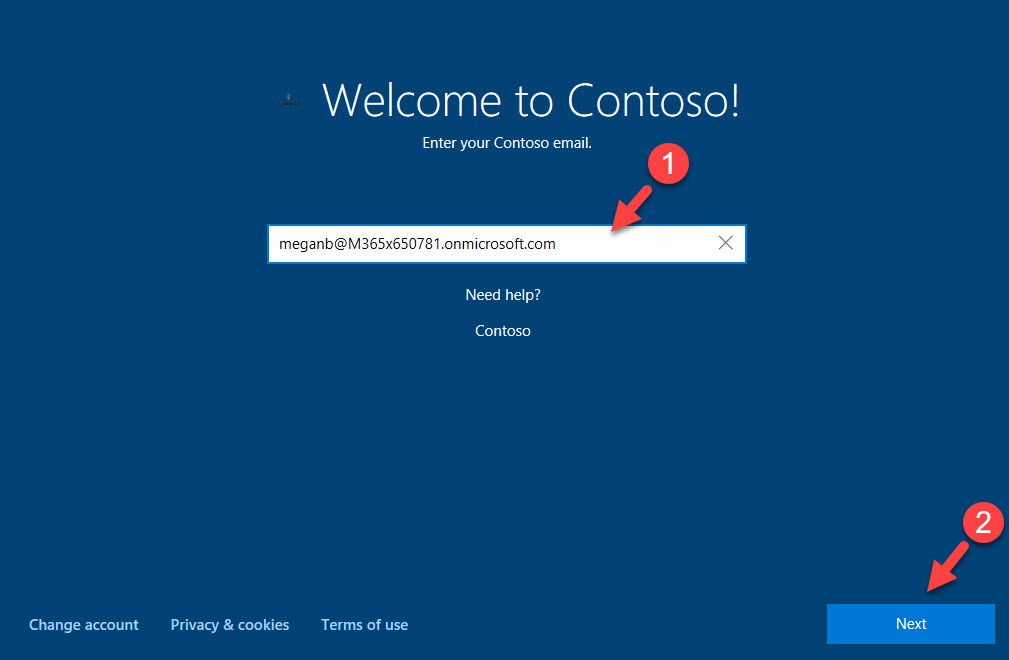
Task: Clear the email field with the X icon
Action: pyautogui.click(x=725, y=243)
